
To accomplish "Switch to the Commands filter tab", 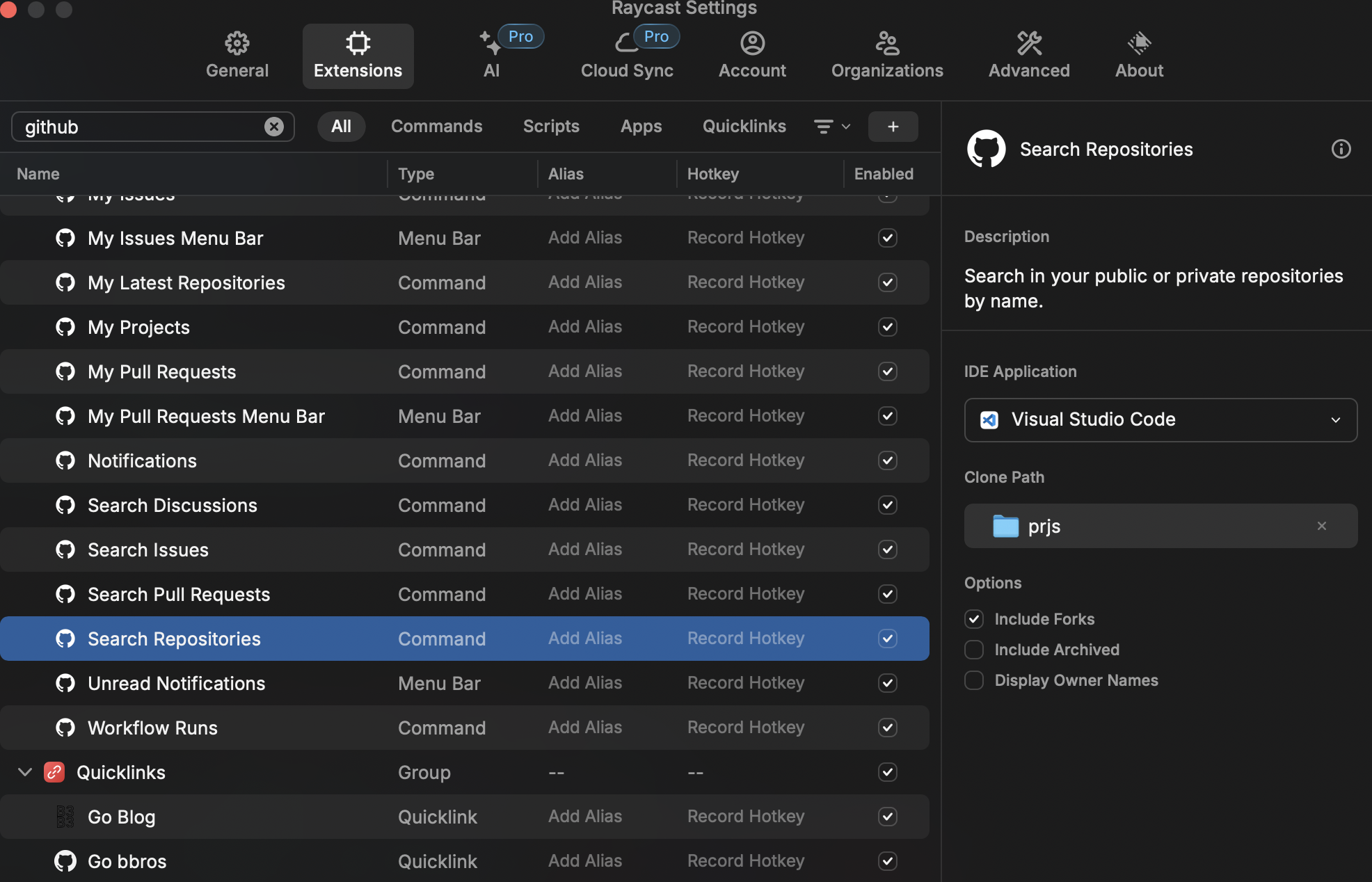I will pyautogui.click(x=436, y=127).
